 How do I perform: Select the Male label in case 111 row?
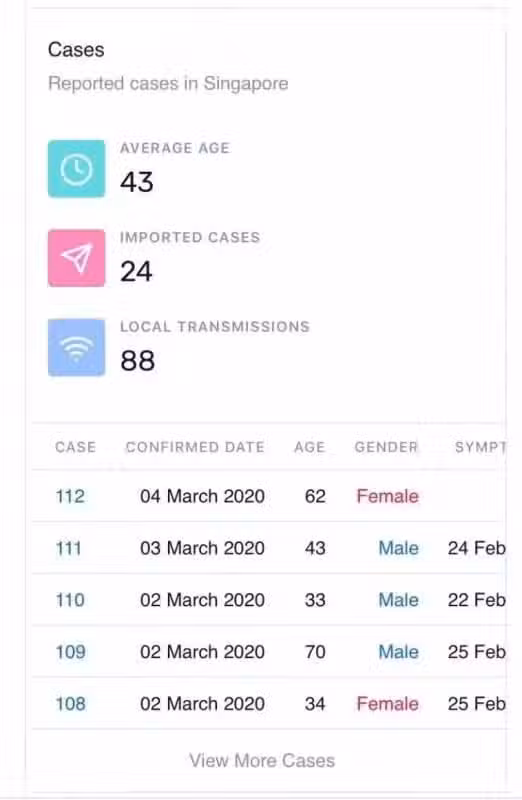coord(399,548)
